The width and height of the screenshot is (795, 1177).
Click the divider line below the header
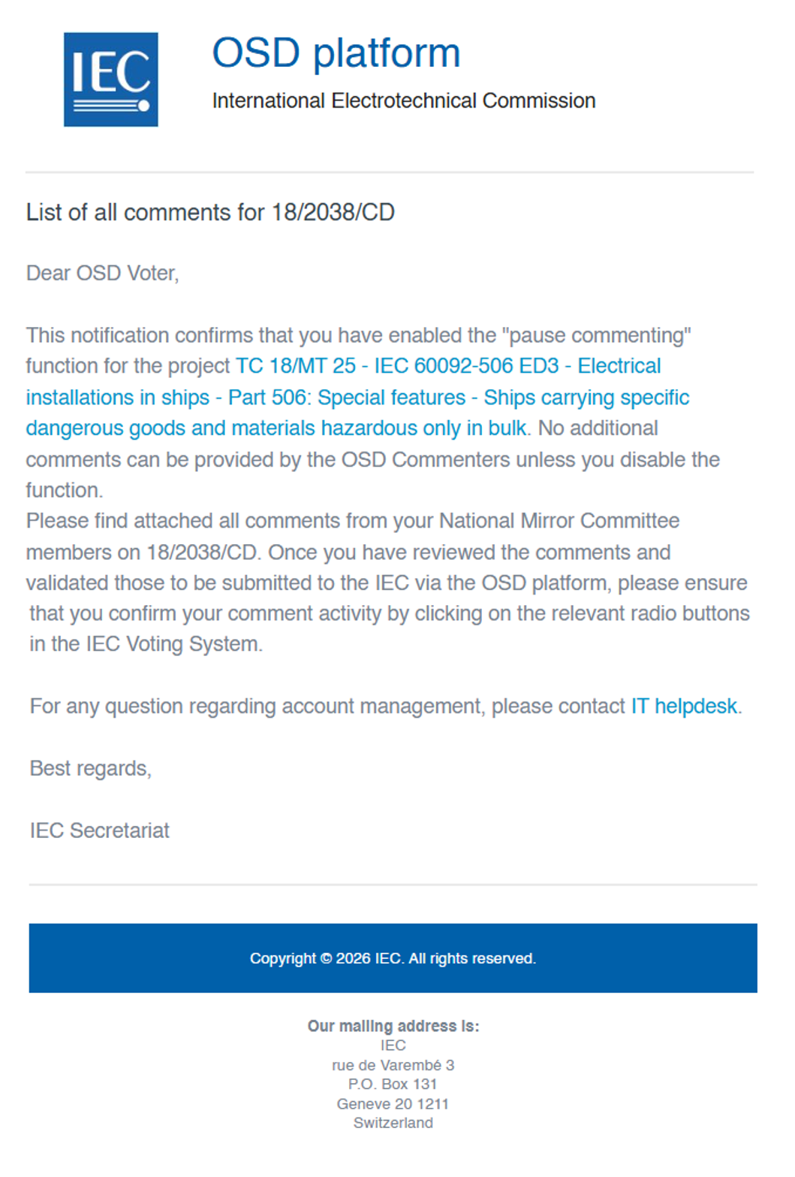click(x=390, y=173)
